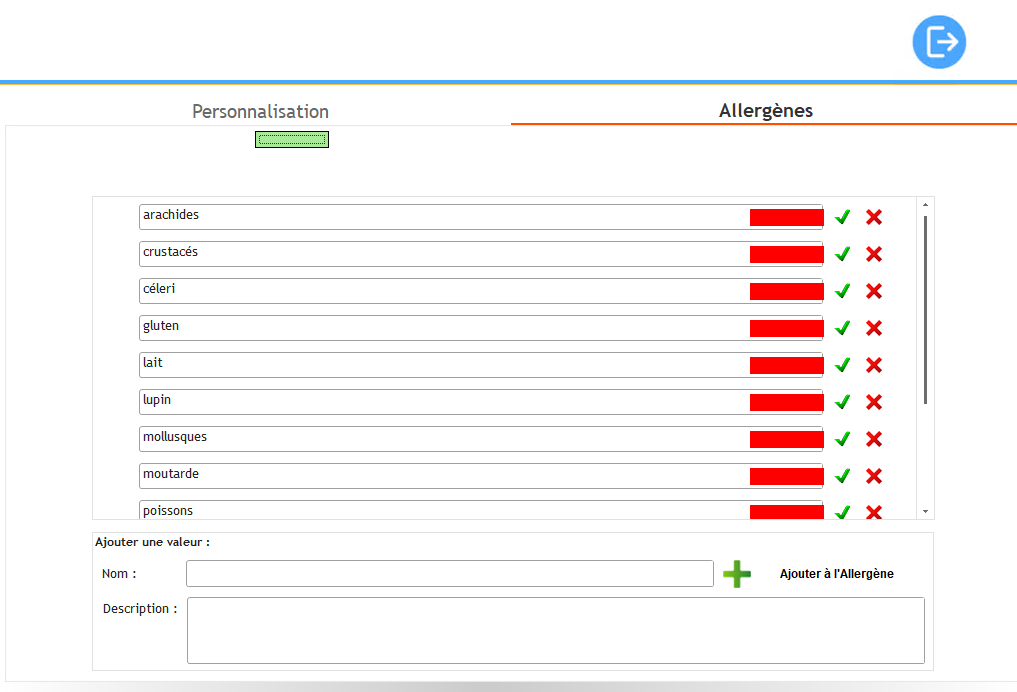Select the red swatch on arachides row
The height and width of the screenshot is (692, 1017).
[786, 217]
